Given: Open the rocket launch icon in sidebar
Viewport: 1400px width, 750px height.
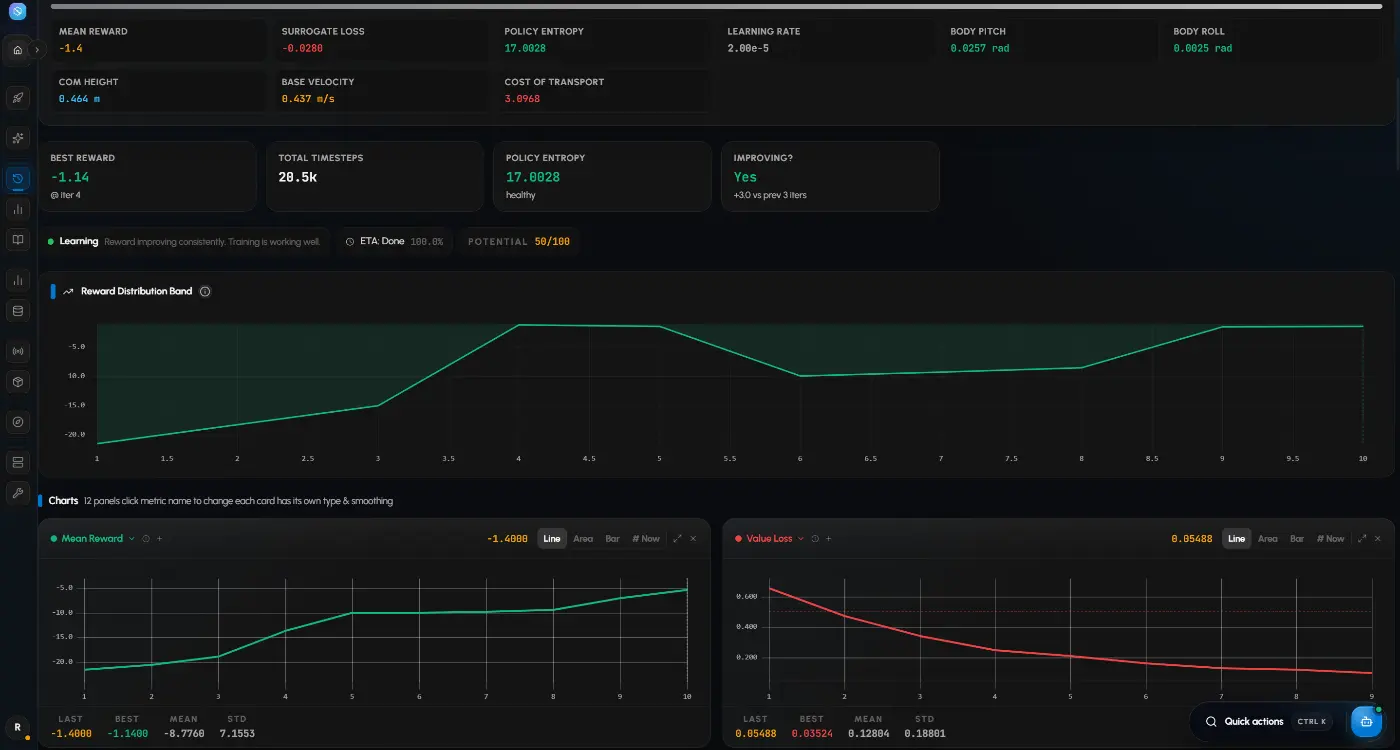Looking at the screenshot, I should click(x=17, y=98).
